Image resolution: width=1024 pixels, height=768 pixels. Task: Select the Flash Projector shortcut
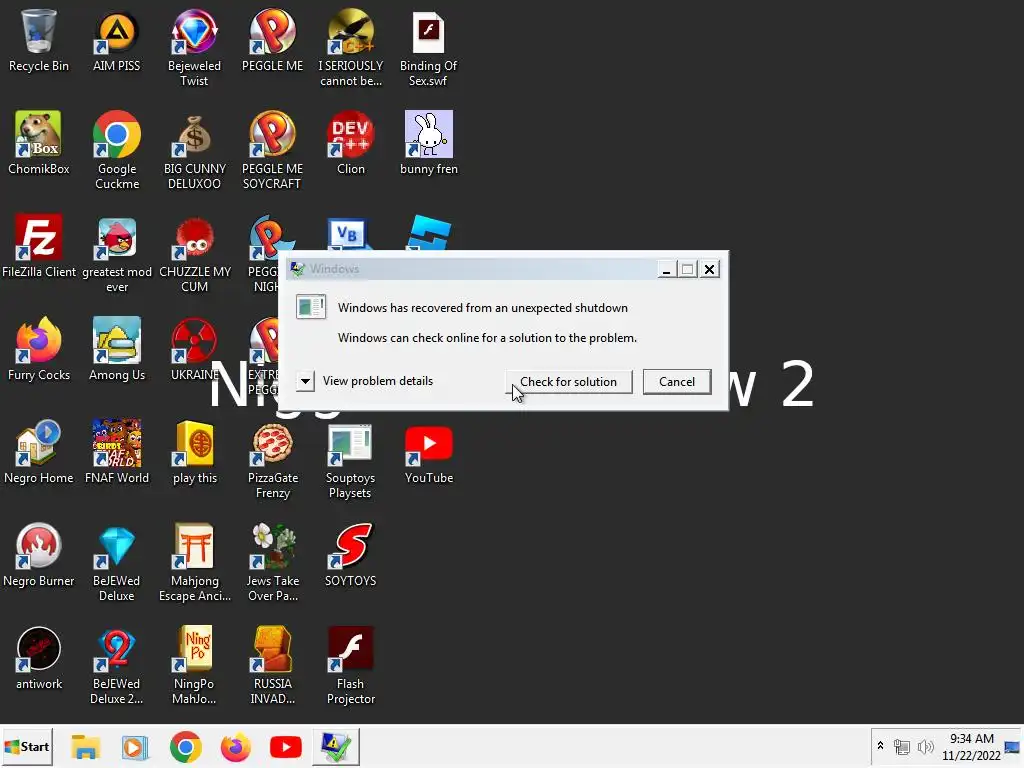point(351,666)
